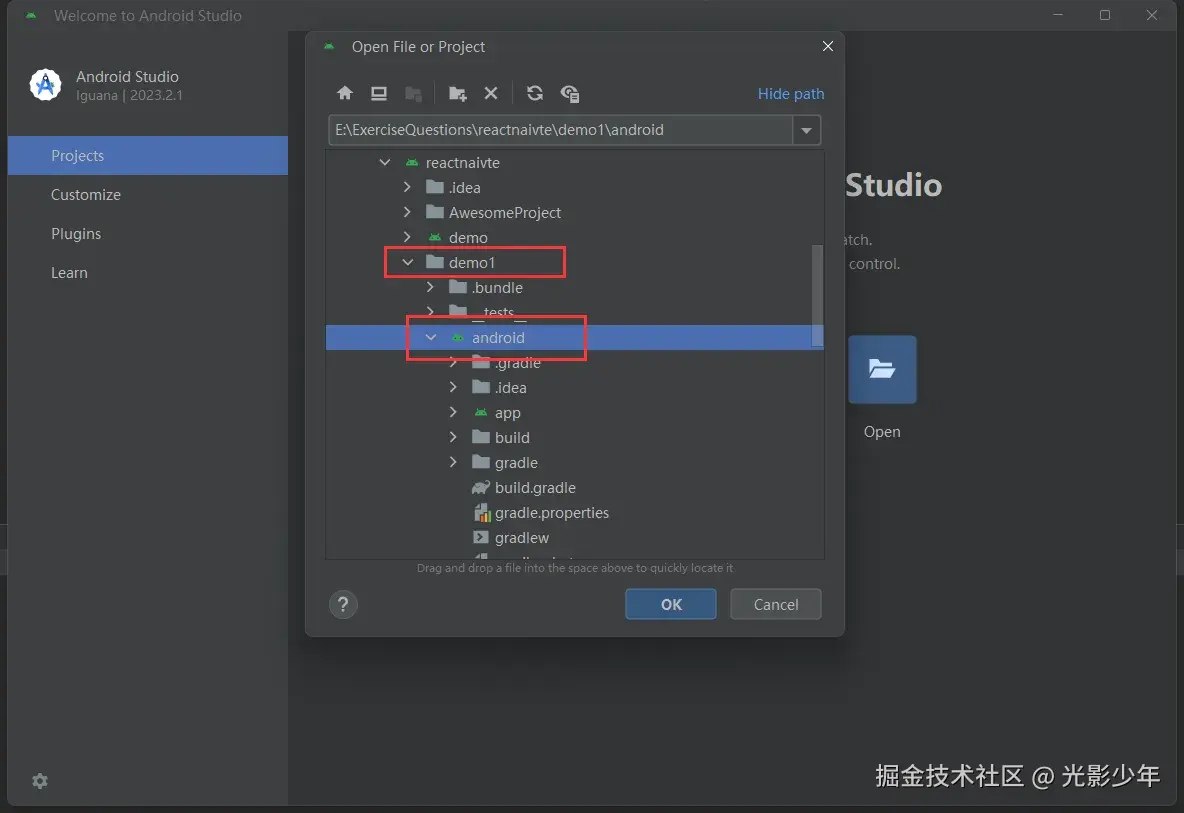Click the Cancel button
This screenshot has height=813, width=1184.
pyautogui.click(x=775, y=604)
